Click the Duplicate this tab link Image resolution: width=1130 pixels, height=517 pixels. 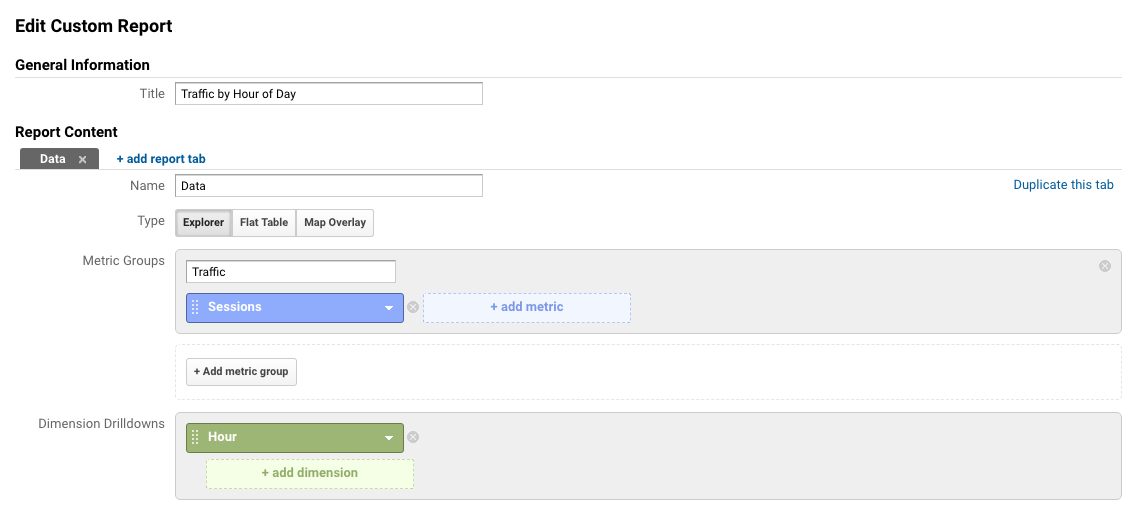pyautogui.click(x=1063, y=185)
